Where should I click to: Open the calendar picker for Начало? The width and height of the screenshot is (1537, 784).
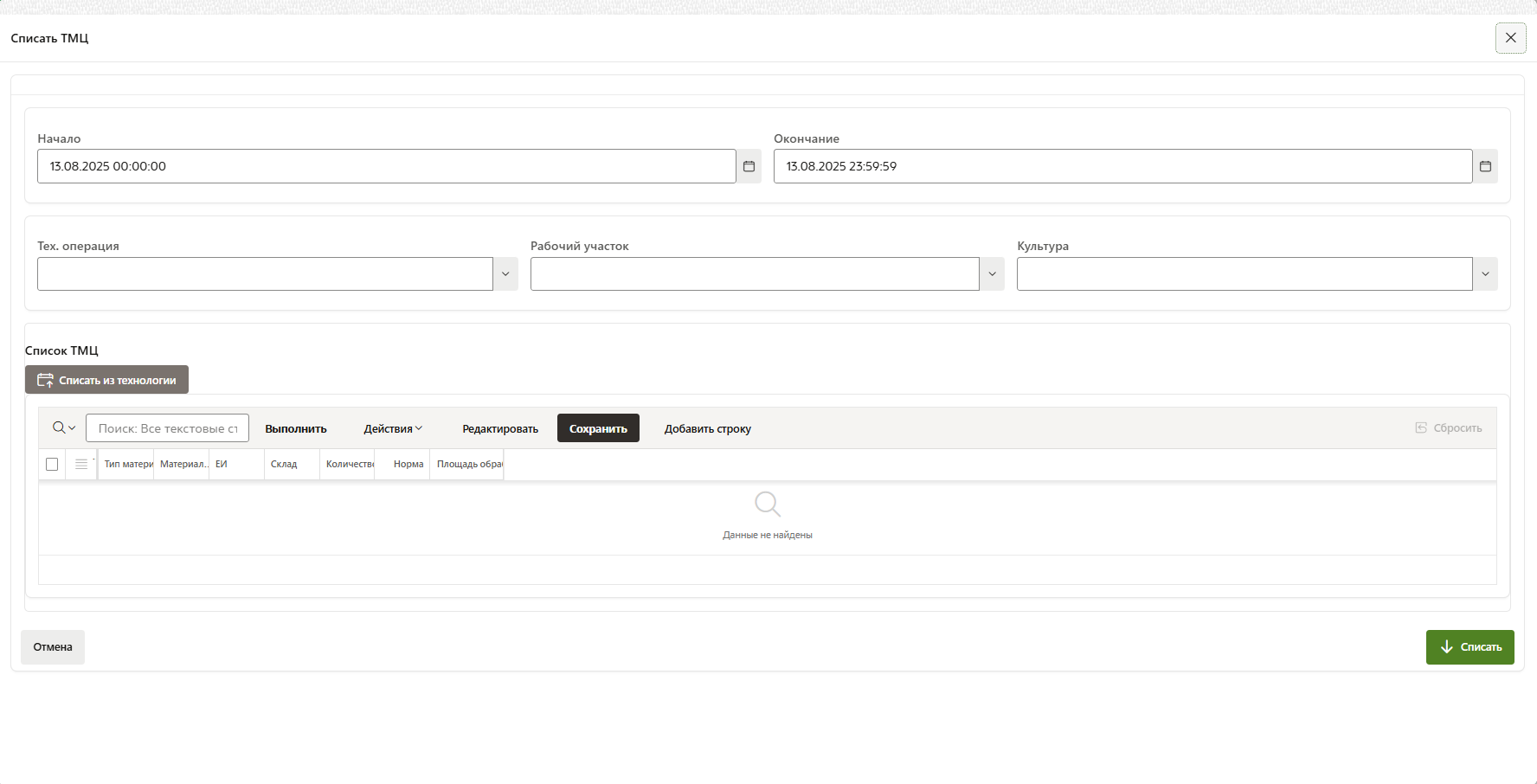pyautogui.click(x=749, y=166)
